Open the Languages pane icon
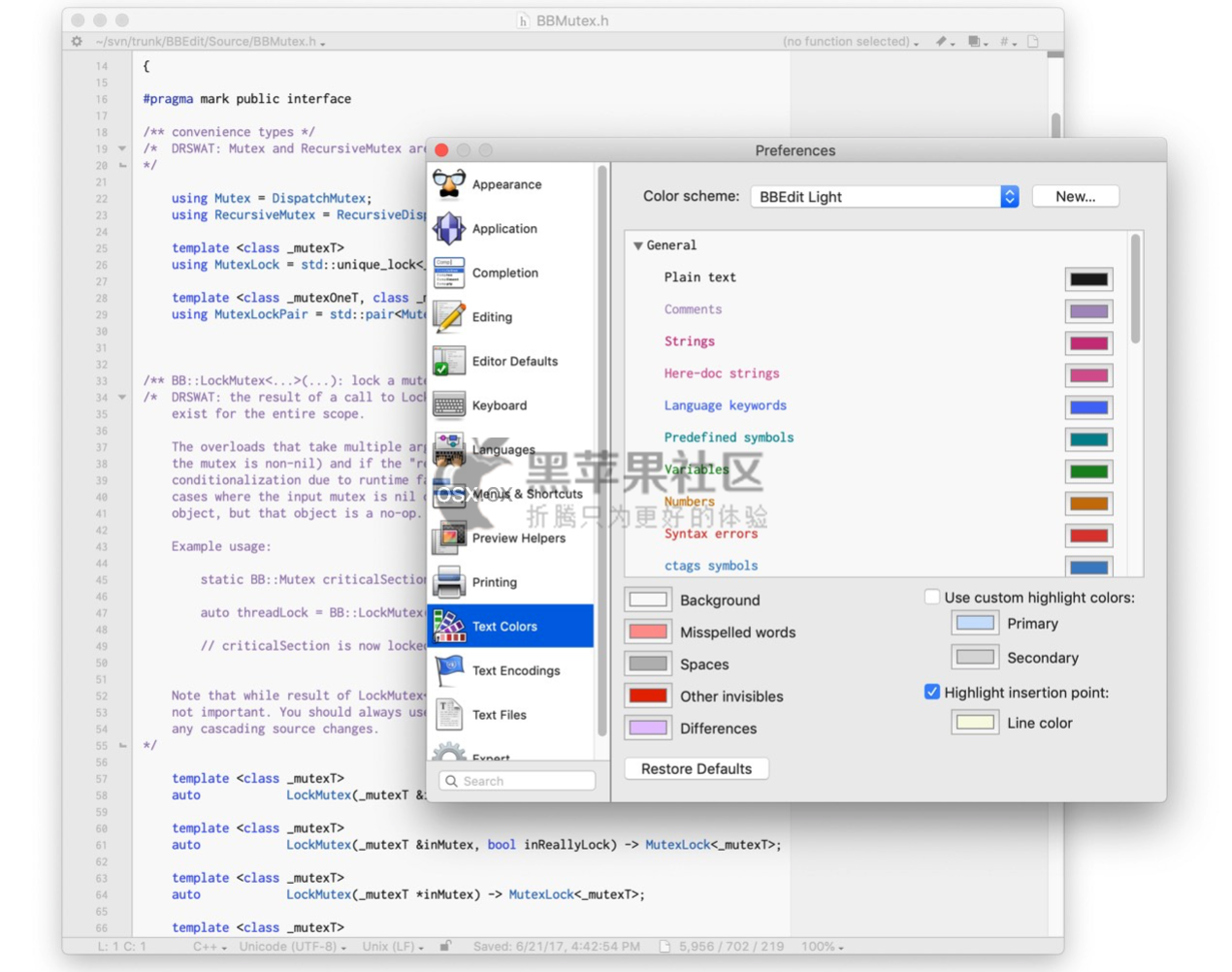Screen dimensions: 1232x972 click(x=449, y=449)
